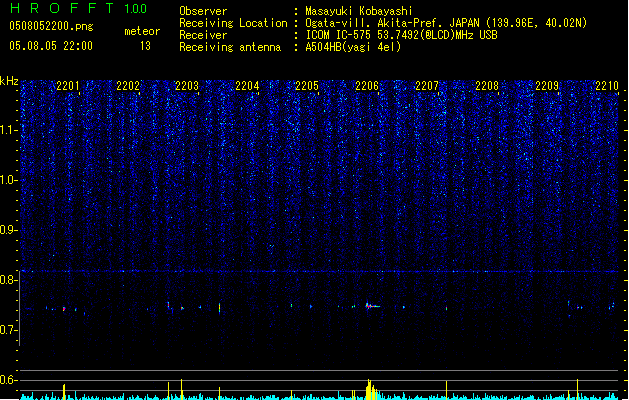Click the version number 1.00

coord(136,8)
